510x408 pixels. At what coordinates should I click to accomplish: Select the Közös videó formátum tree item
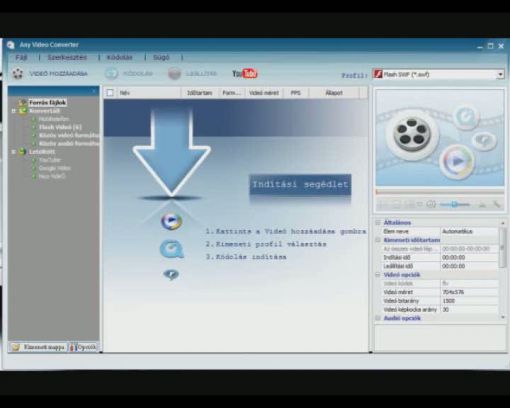(69, 135)
